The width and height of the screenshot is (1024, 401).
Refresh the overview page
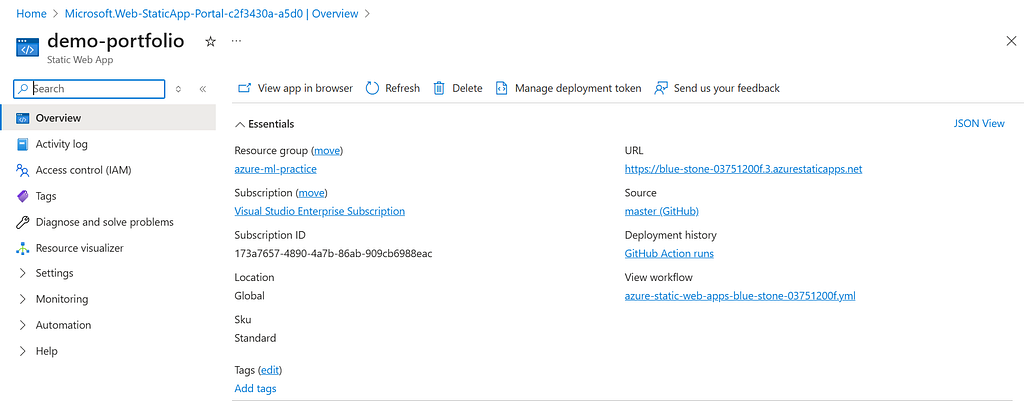click(x=392, y=88)
